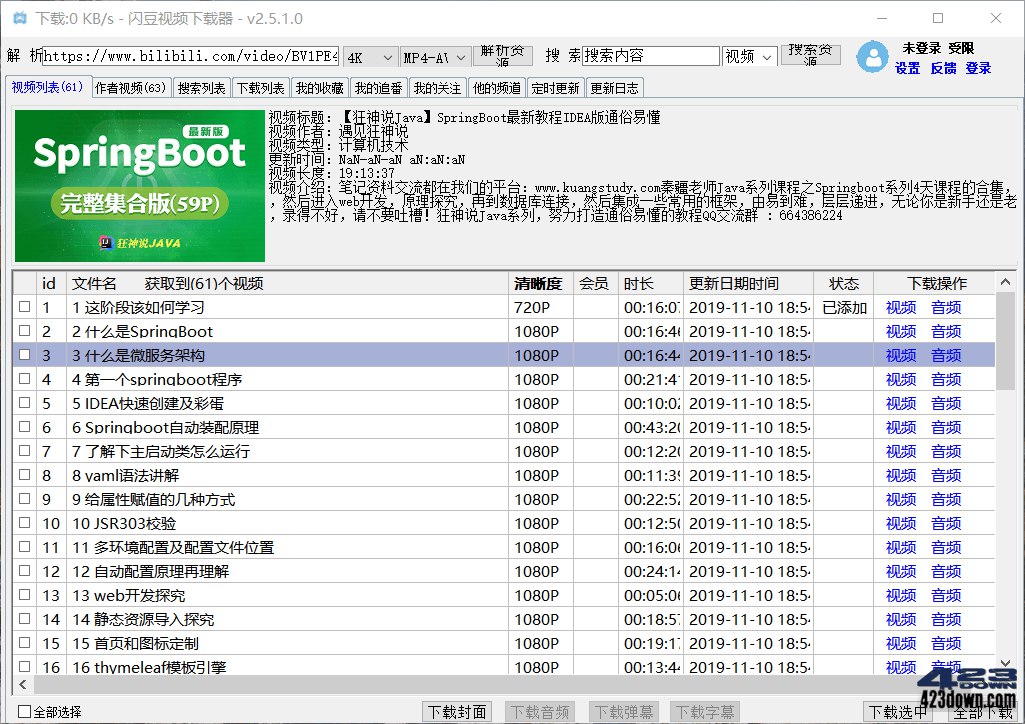The image size is (1025, 724).
Task: Open the 更新日志 tab
Action: click(x=614, y=87)
